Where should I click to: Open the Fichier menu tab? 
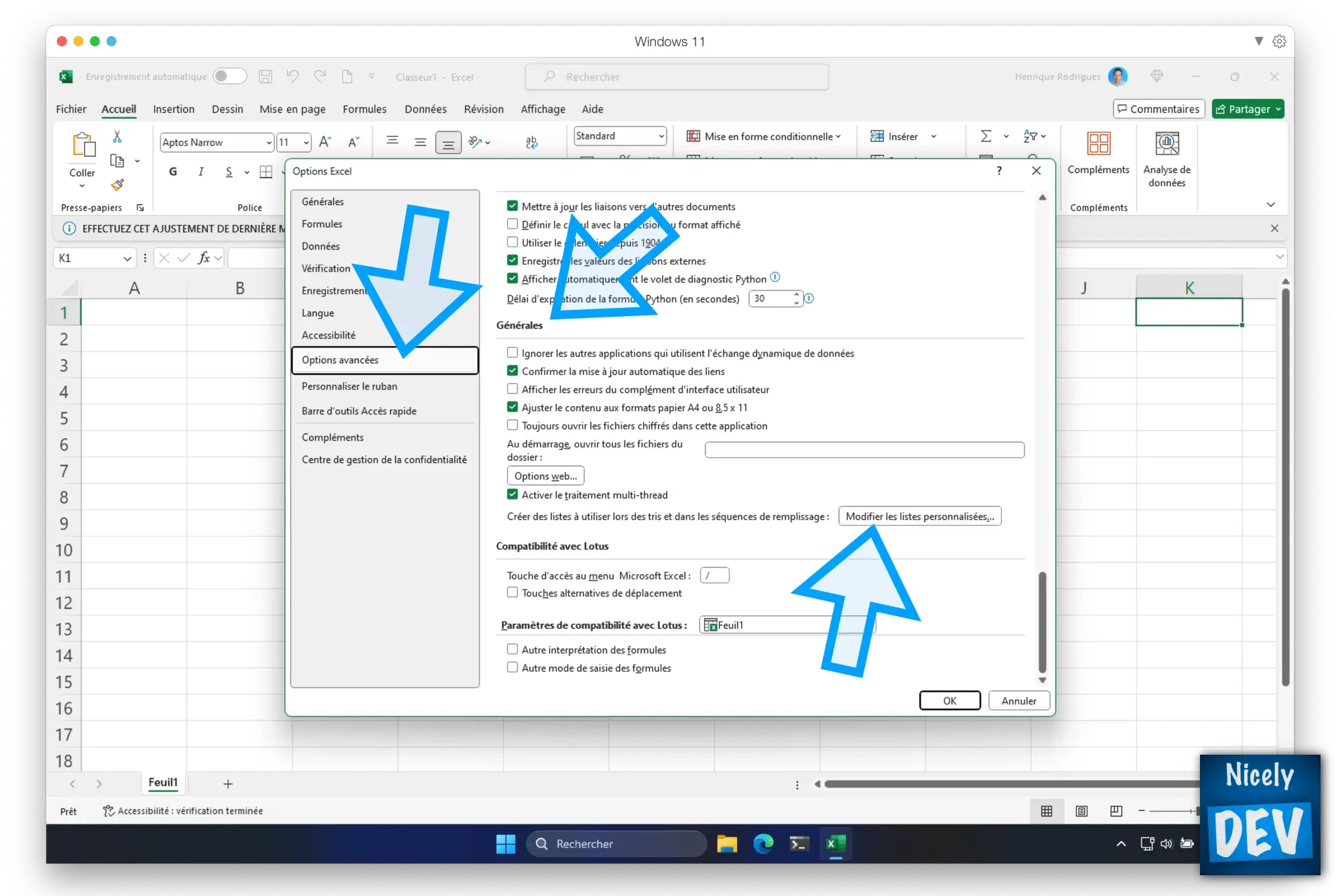click(x=71, y=109)
